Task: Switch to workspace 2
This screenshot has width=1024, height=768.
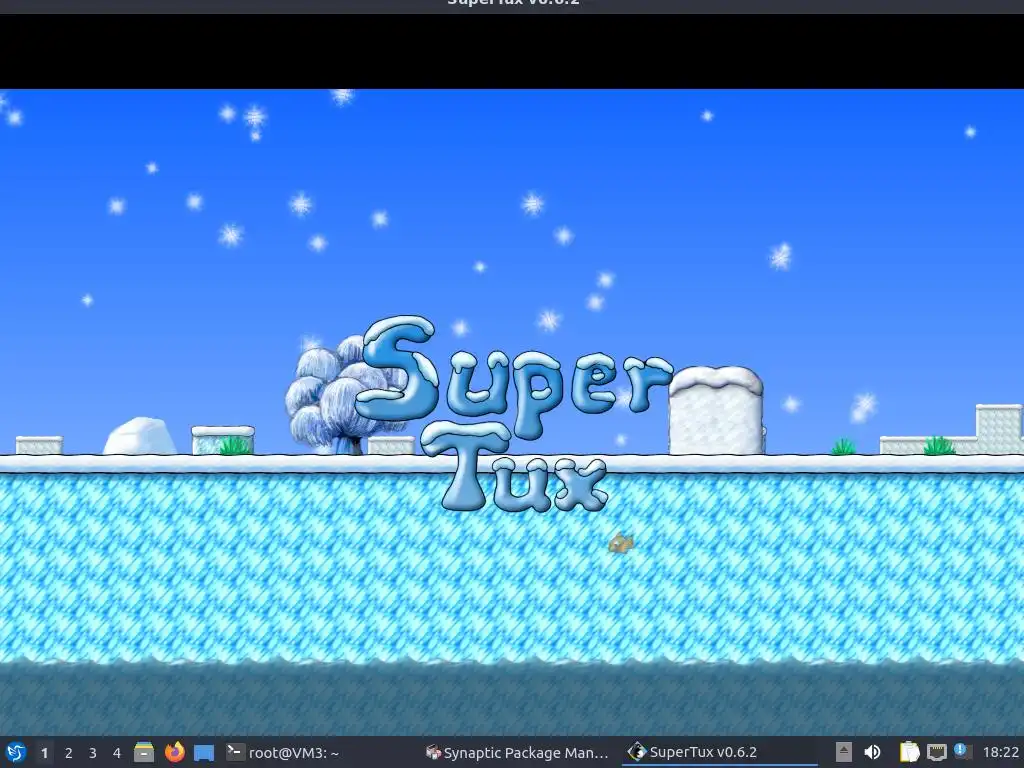Action: (69, 753)
